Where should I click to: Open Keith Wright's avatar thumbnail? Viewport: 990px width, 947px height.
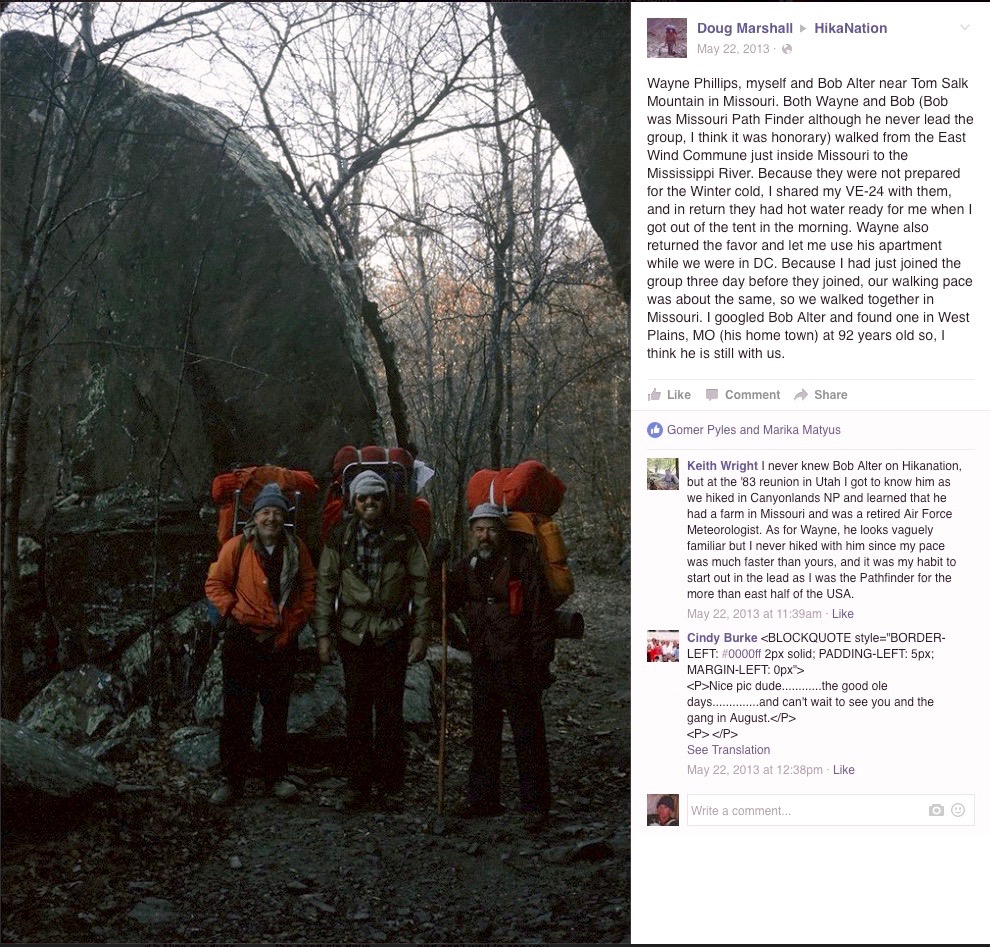663,474
